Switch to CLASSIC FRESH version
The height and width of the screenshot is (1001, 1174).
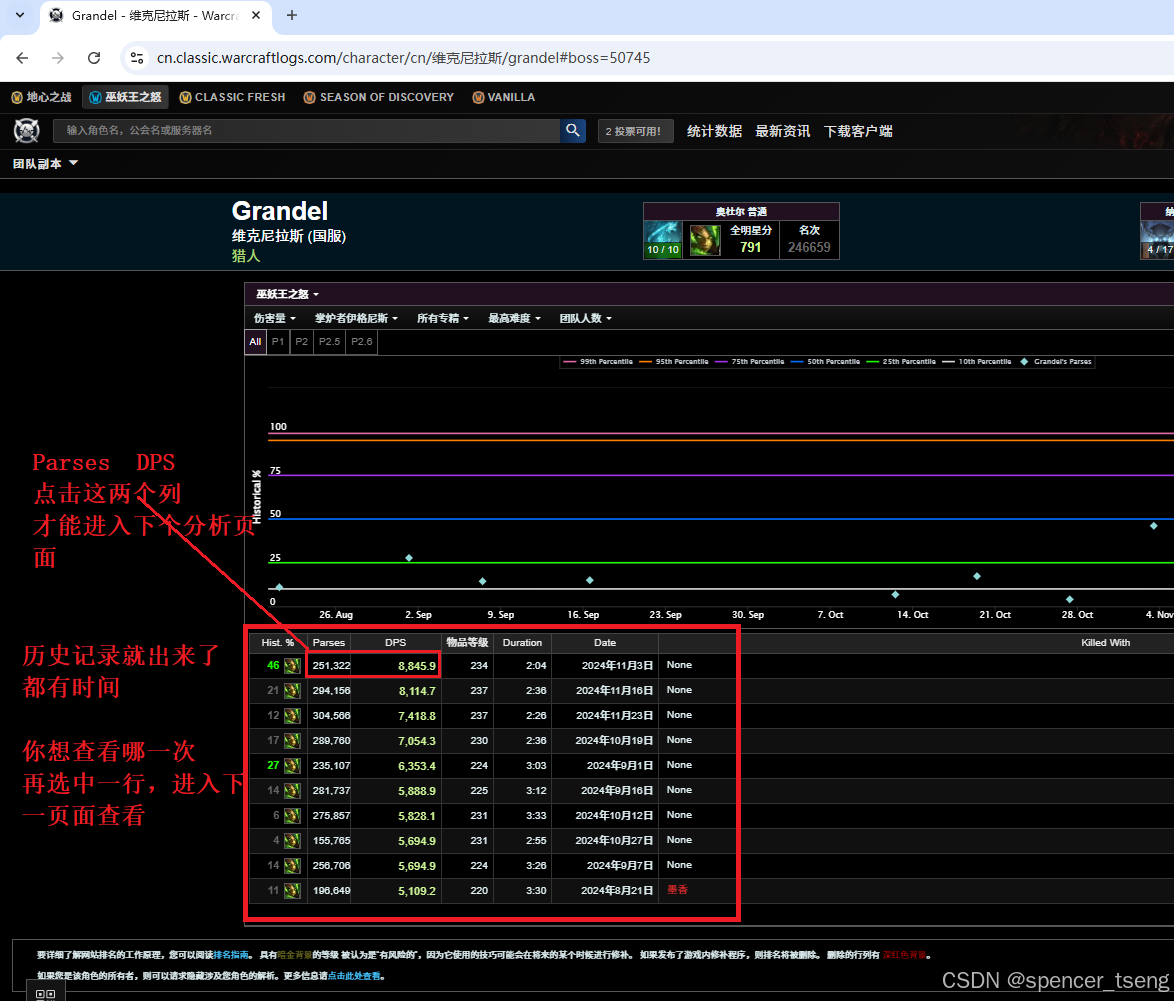click(233, 97)
